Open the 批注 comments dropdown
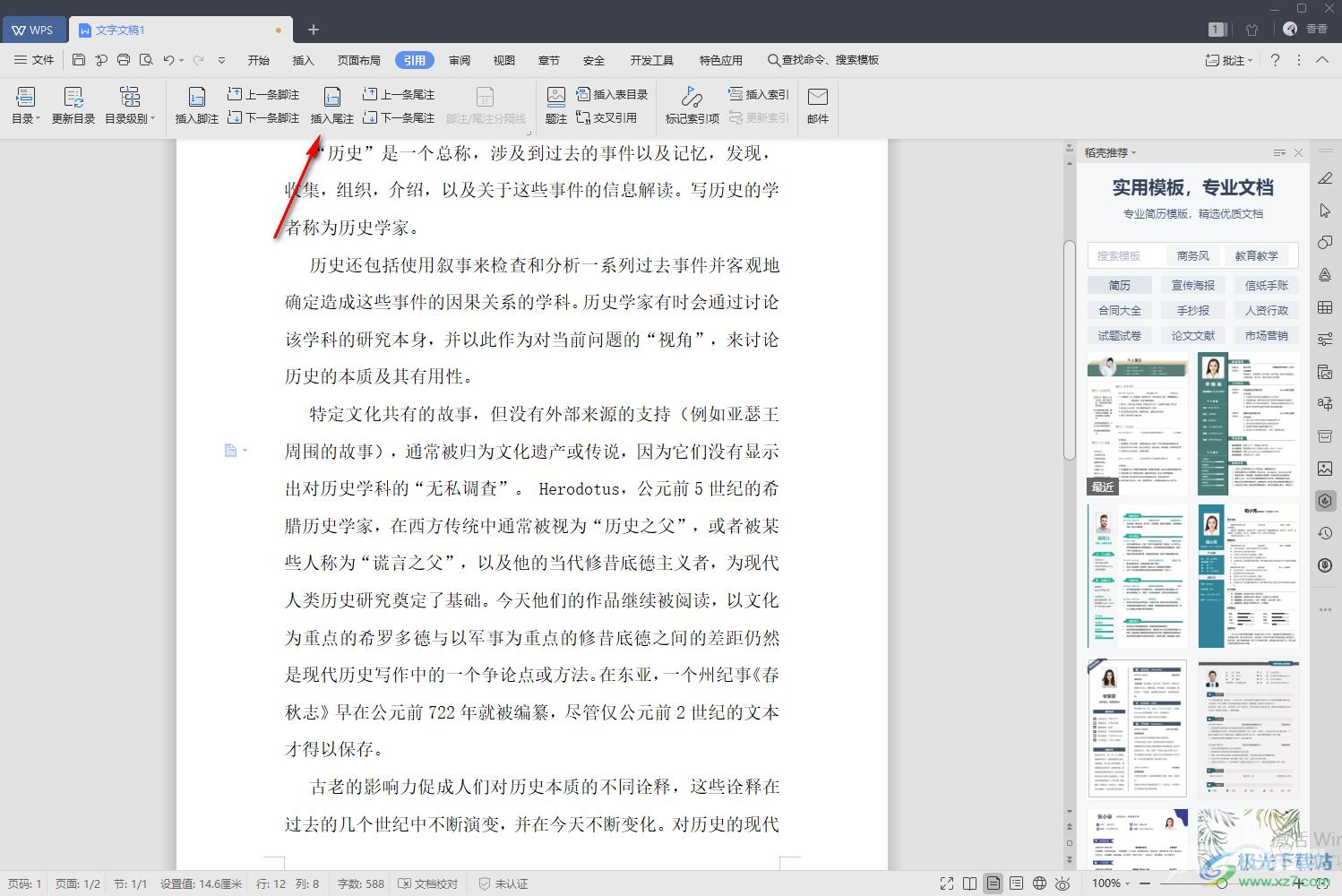The width and height of the screenshot is (1342, 896). (1229, 60)
